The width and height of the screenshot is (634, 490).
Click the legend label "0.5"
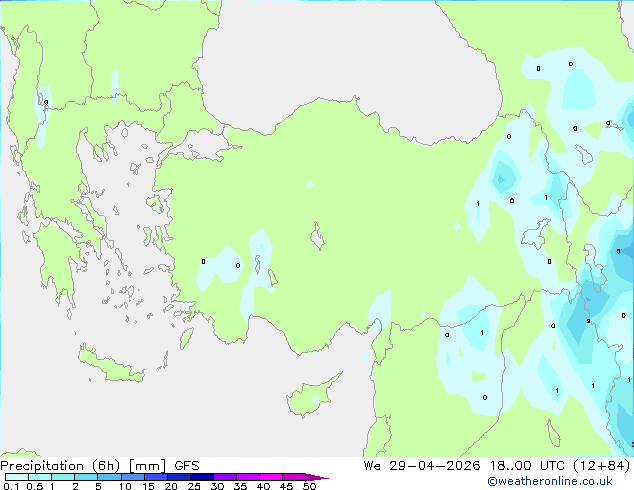(x=34, y=486)
